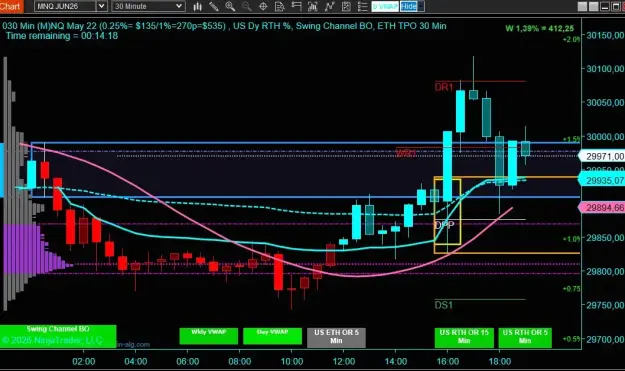Expand the MNQ JUN26 instrument dropdown arrow

pyautogui.click(x=101, y=6)
